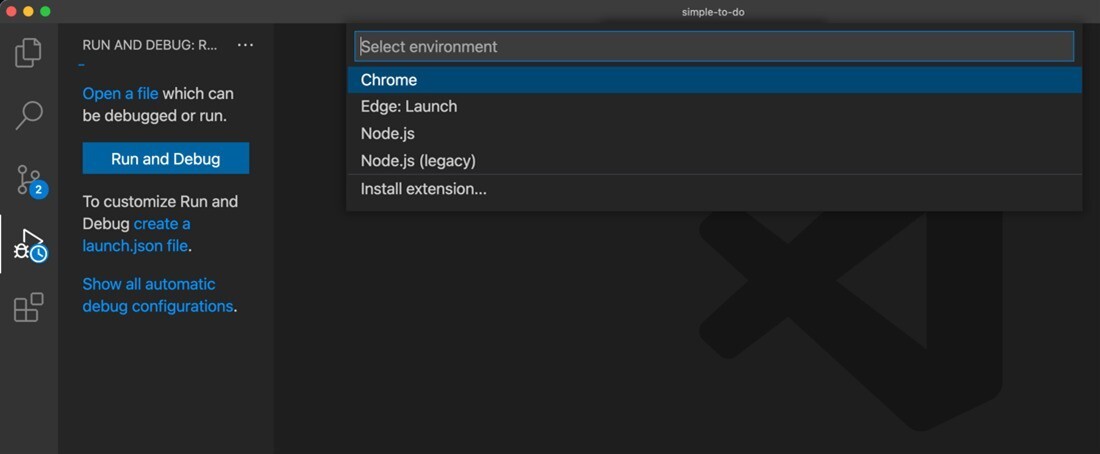Focus the Select environment input box

[714, 46]
